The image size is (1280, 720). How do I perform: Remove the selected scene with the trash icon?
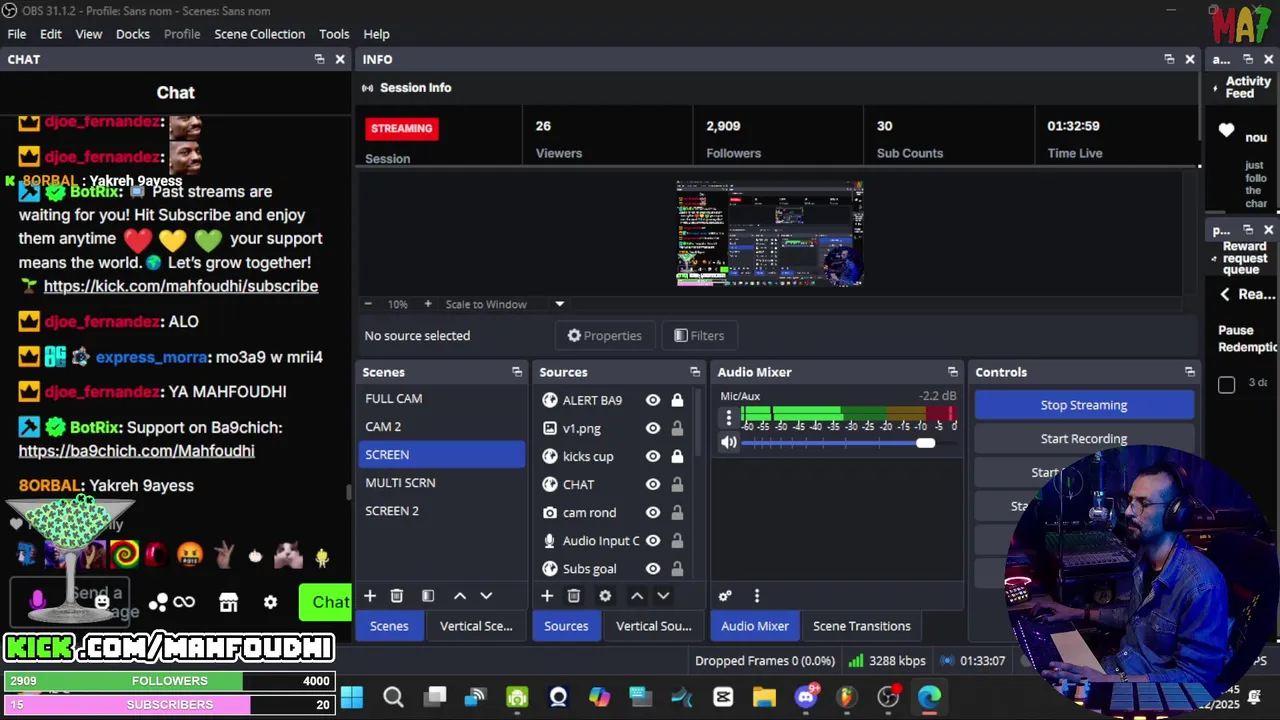click(397, 596)
